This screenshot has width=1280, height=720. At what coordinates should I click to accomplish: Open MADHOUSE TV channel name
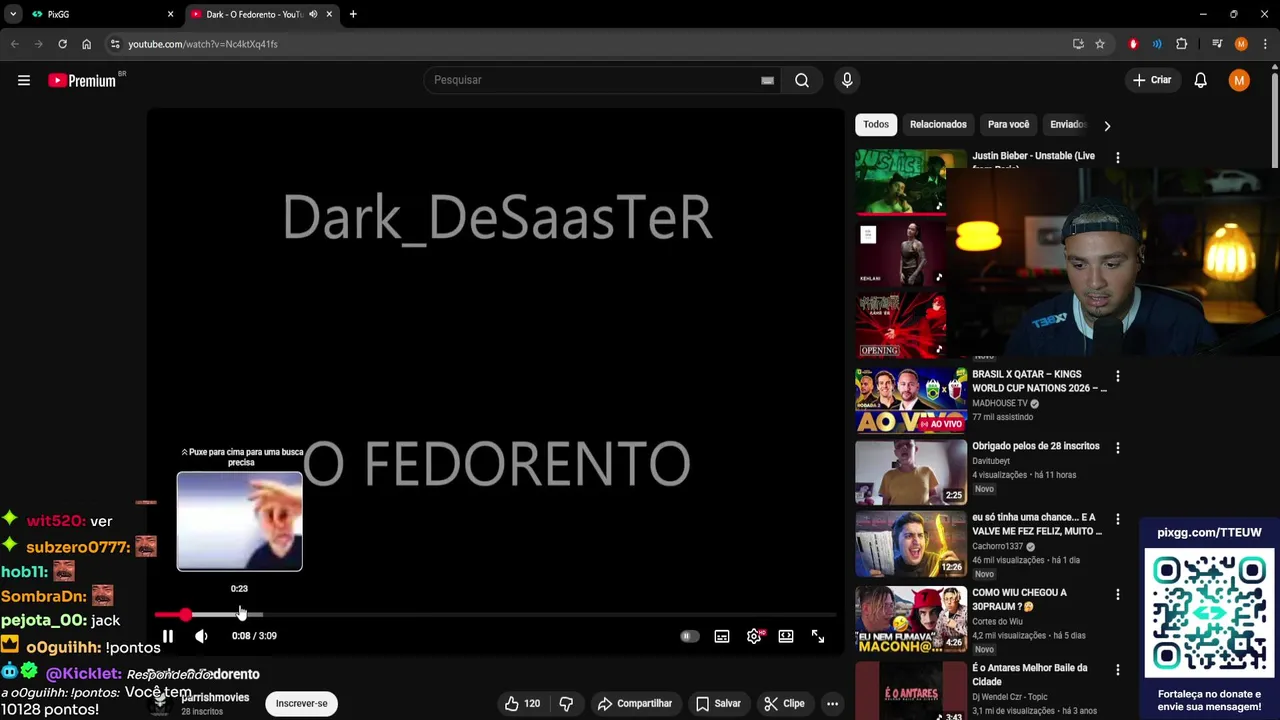pyautogui.click(x=1000, y=404)
